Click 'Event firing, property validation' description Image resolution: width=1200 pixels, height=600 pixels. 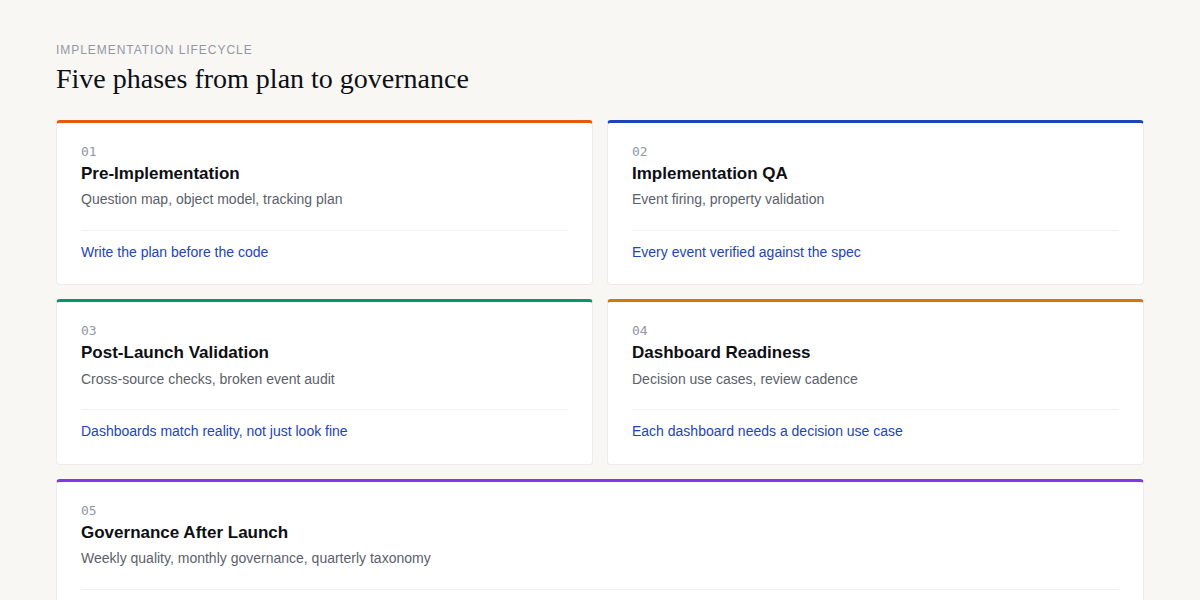click(x=728, y=199)
